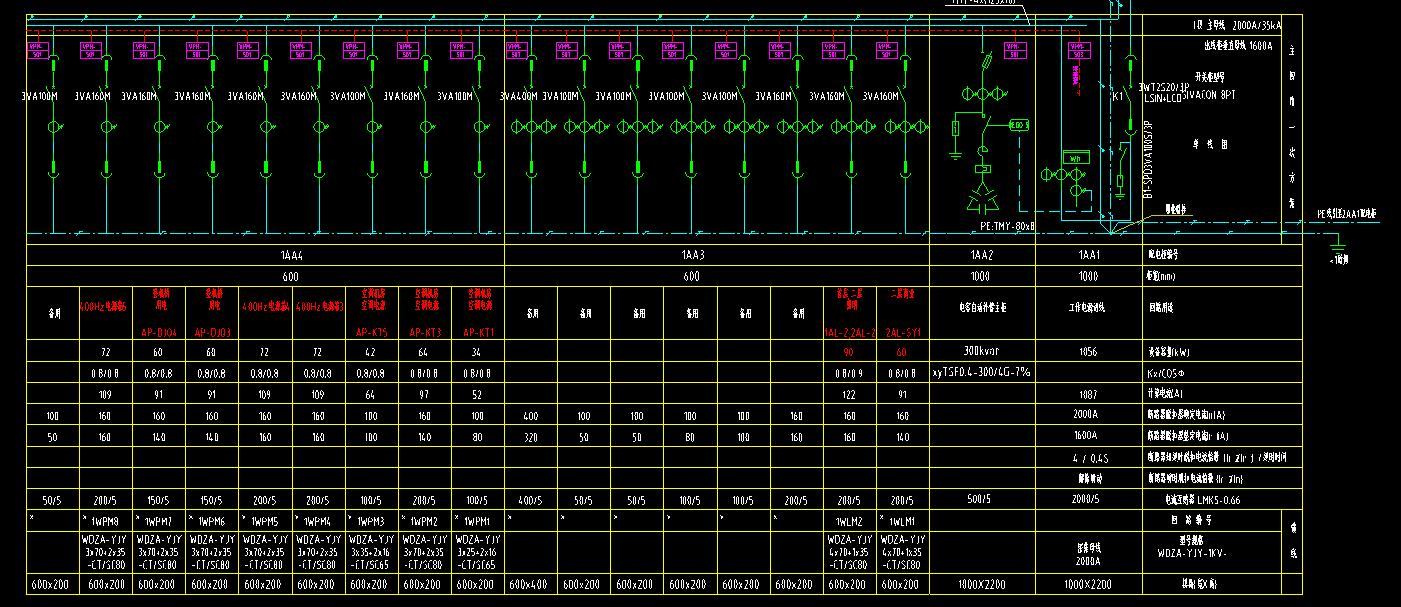Click the SIVACON 8PT switchgear model text
This screenshot has width=1401, height=607.
tap(1208, 97)
